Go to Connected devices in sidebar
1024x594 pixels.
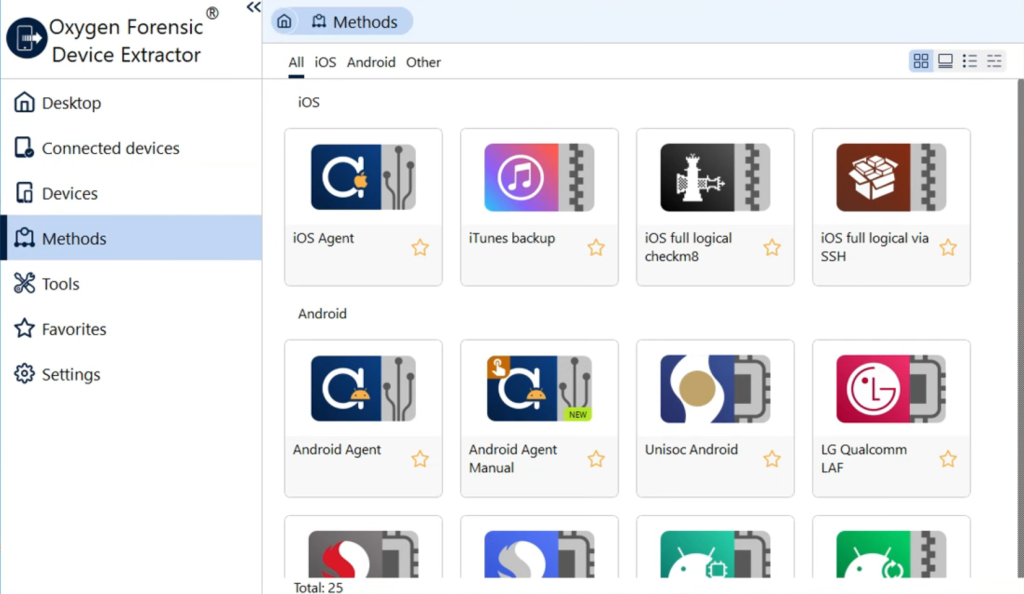(x=110, y=148)
